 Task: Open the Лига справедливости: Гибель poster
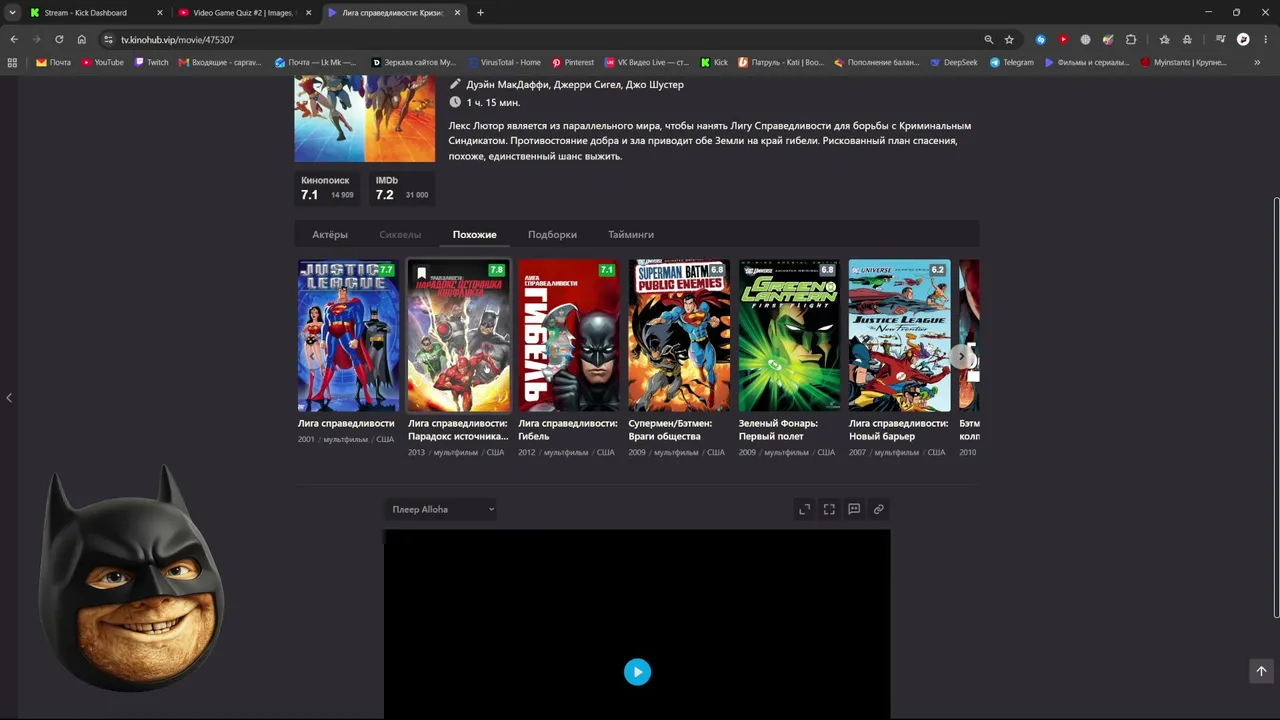pyautogui.click(x=569, y=335)
